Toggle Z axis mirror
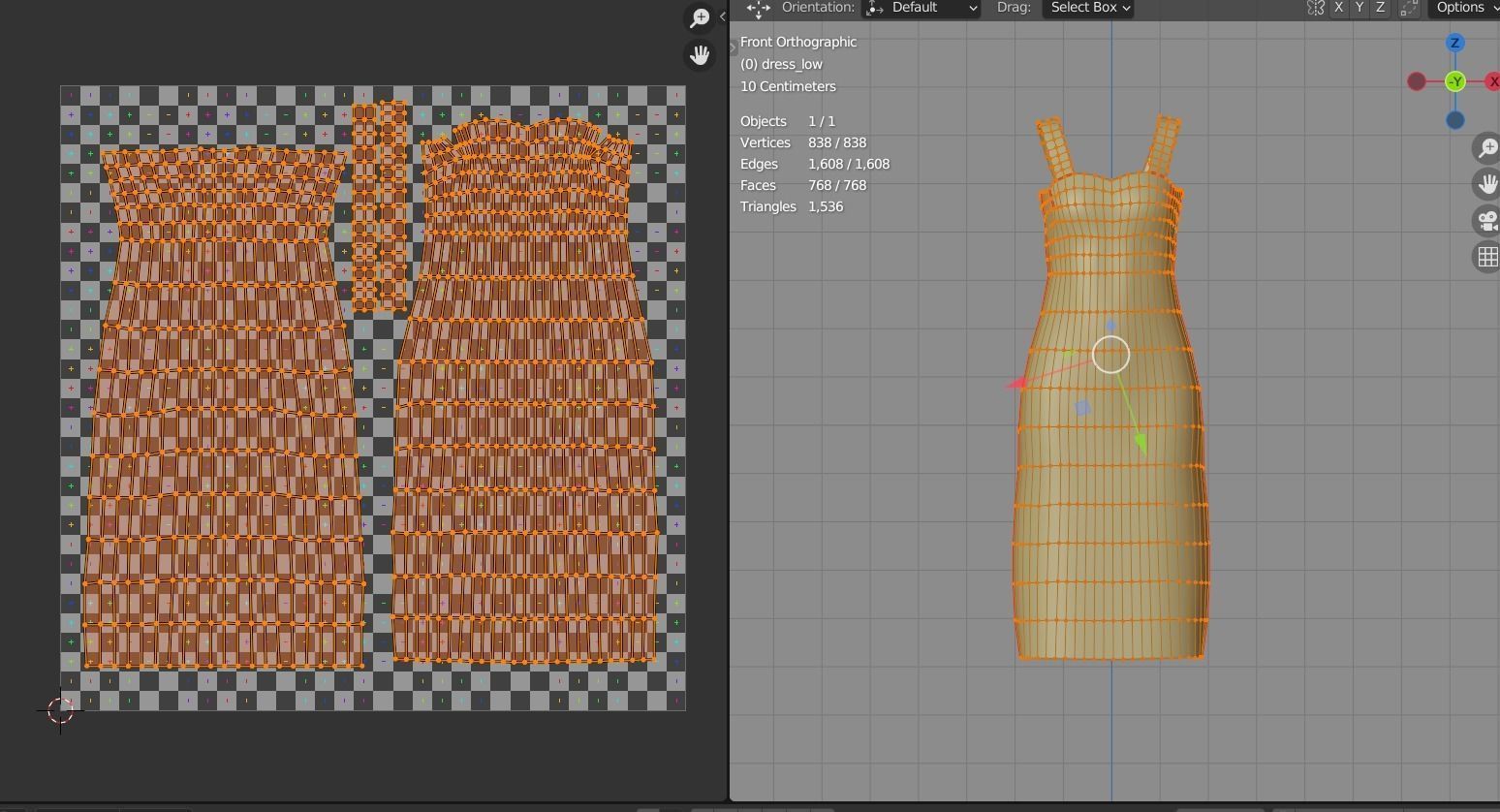Image resolution: width=1500 pixels, height=812 pixels. point(1380,8)
